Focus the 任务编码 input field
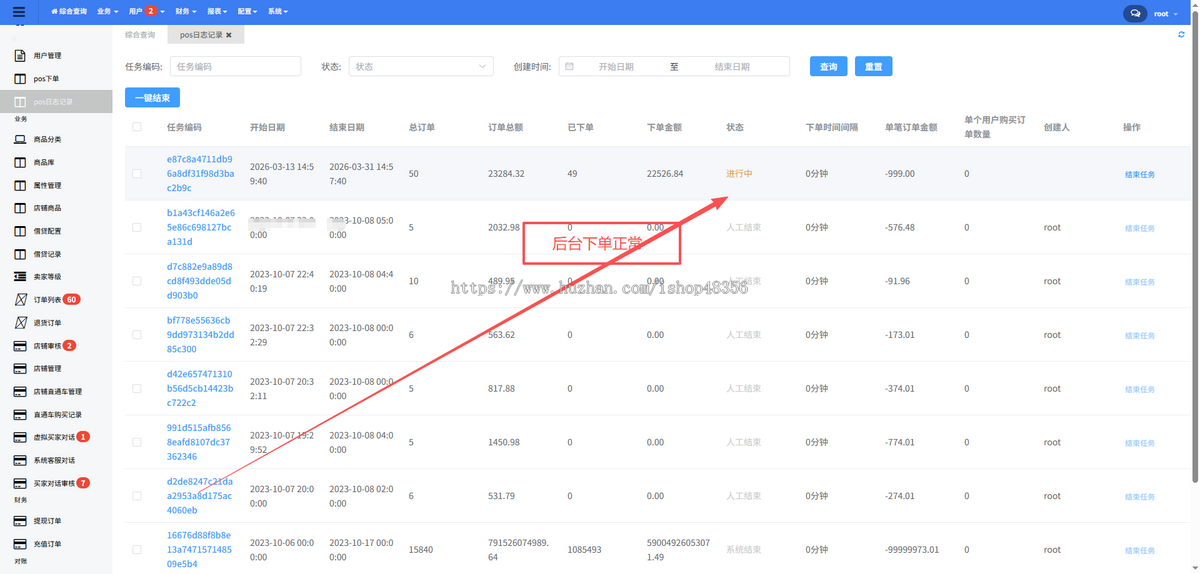 pos(235,66)
